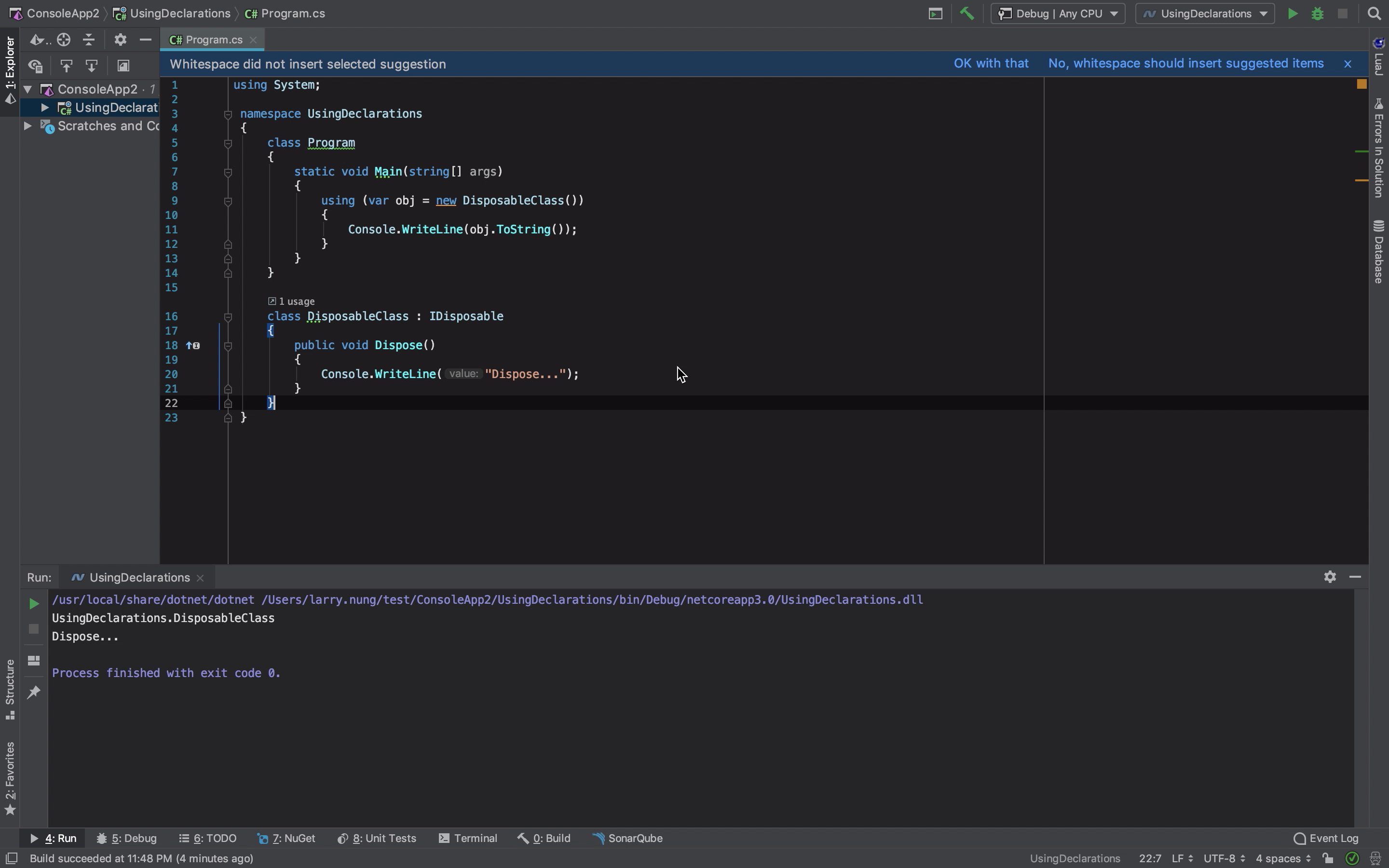Open the SonarQube tool window
Viewport: 1389px width, 868px height.
click(x=628, y=839)
